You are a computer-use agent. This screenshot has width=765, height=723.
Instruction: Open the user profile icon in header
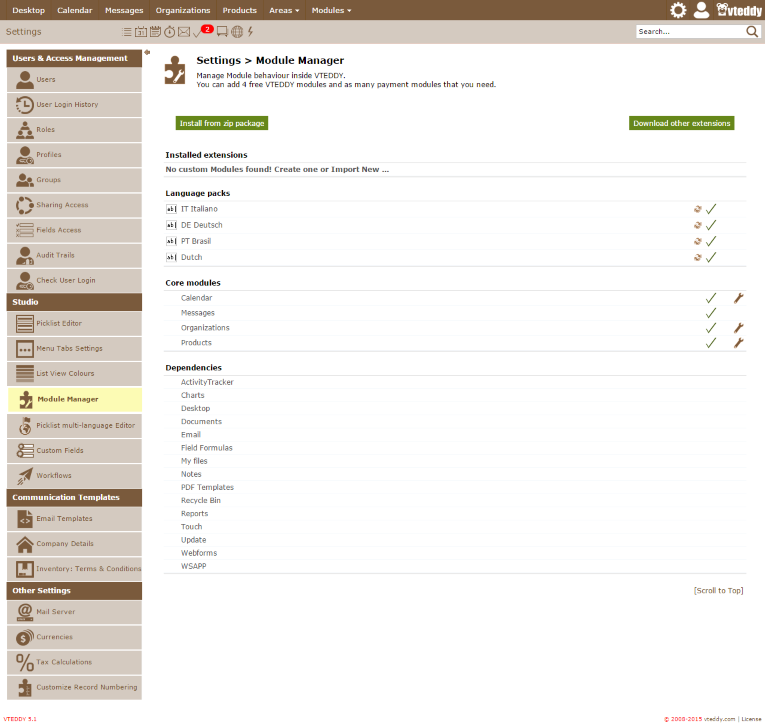click(701, 10)
